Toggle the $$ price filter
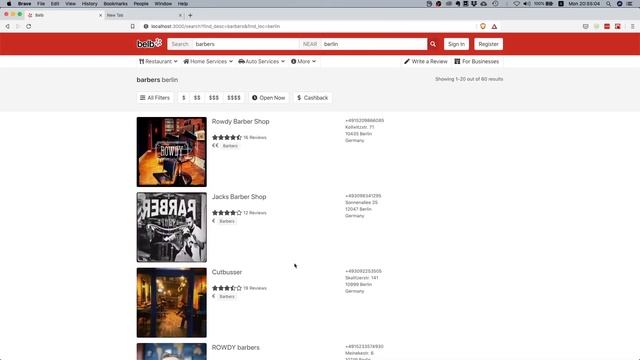This screenshot has width=640, height=360. click(x=197, y=98)
